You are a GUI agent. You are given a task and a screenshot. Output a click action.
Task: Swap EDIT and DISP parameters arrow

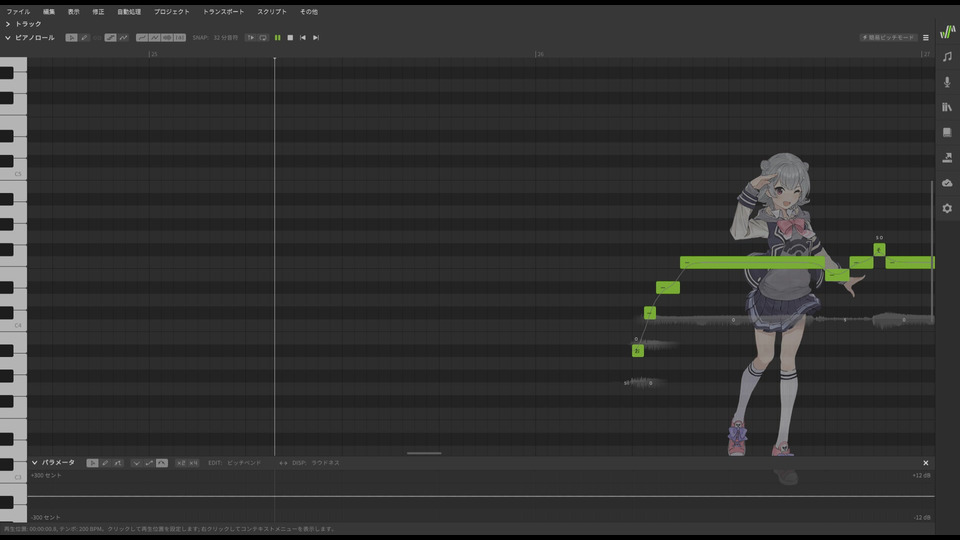coord(283,463)
